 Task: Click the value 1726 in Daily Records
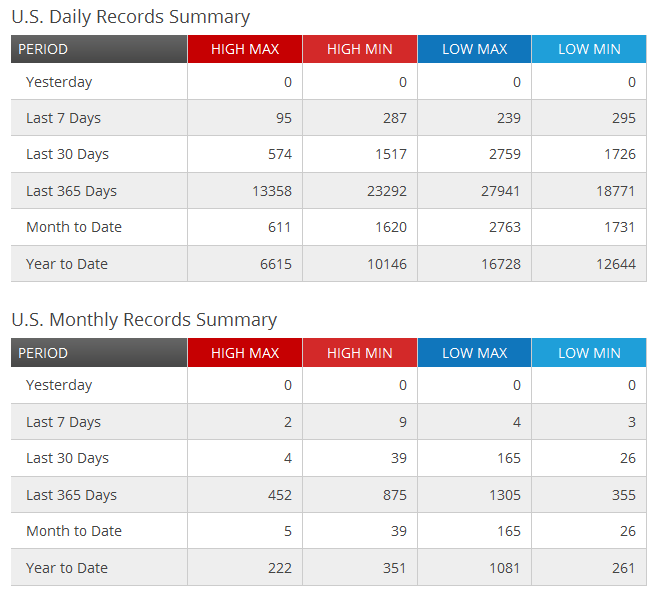coord(620,154)
